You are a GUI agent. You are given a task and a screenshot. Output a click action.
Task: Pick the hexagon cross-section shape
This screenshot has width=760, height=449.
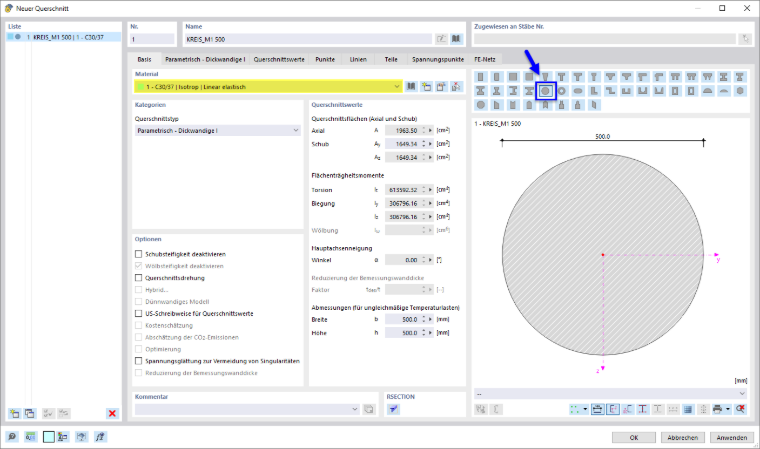740,91
